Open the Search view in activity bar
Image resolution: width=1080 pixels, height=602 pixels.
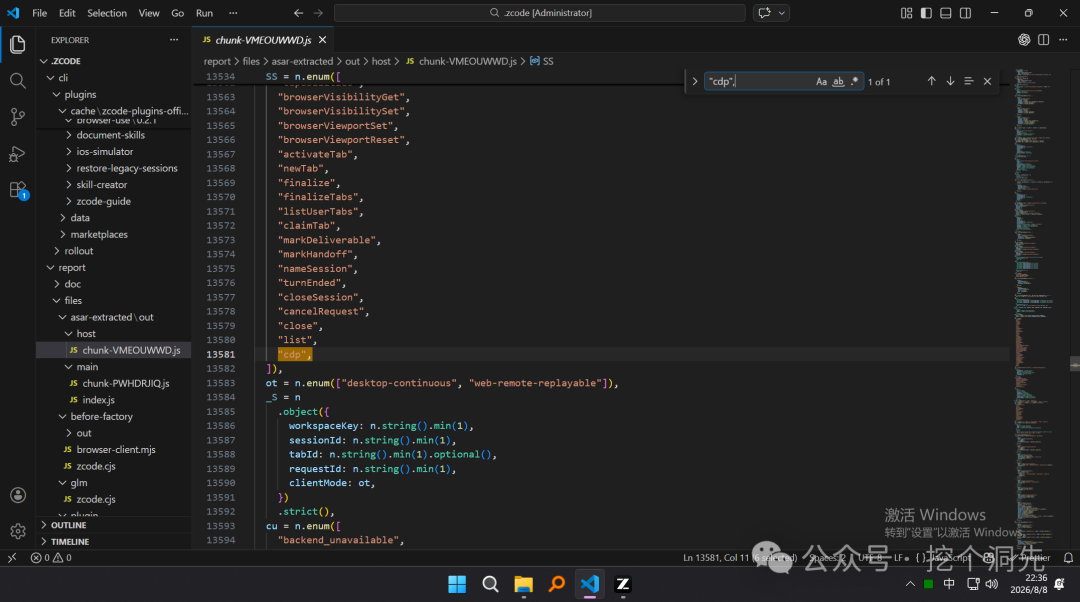coord(18,81)
